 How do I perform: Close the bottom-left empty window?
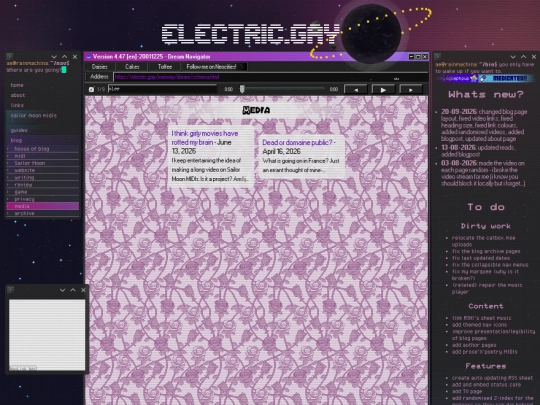click(83, 290)
